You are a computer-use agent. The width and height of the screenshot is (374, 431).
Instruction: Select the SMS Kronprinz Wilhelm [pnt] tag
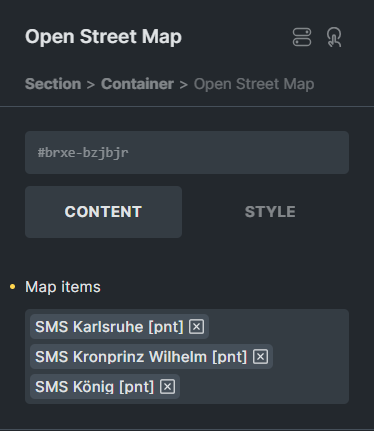(x=141, y=357)
